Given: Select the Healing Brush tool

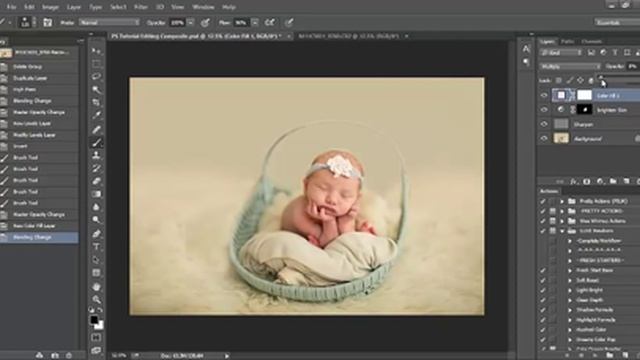Looking at the screenshot, I should point(96,130).
